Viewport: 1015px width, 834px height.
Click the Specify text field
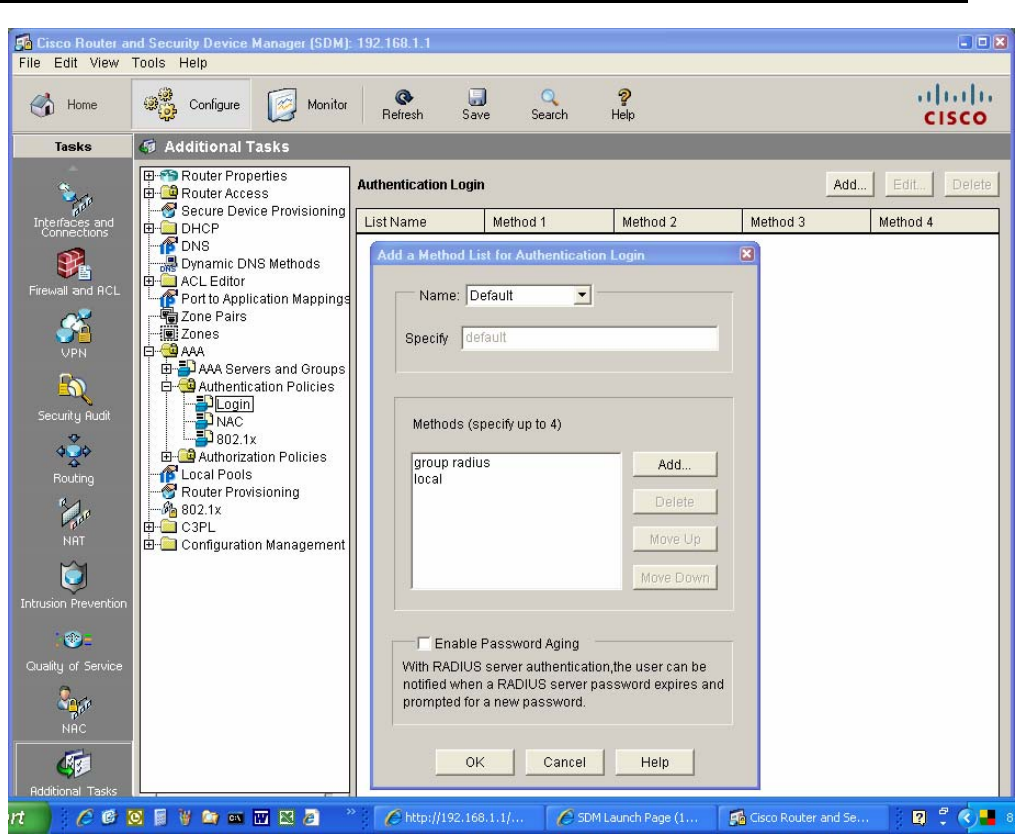pos(590,338)
